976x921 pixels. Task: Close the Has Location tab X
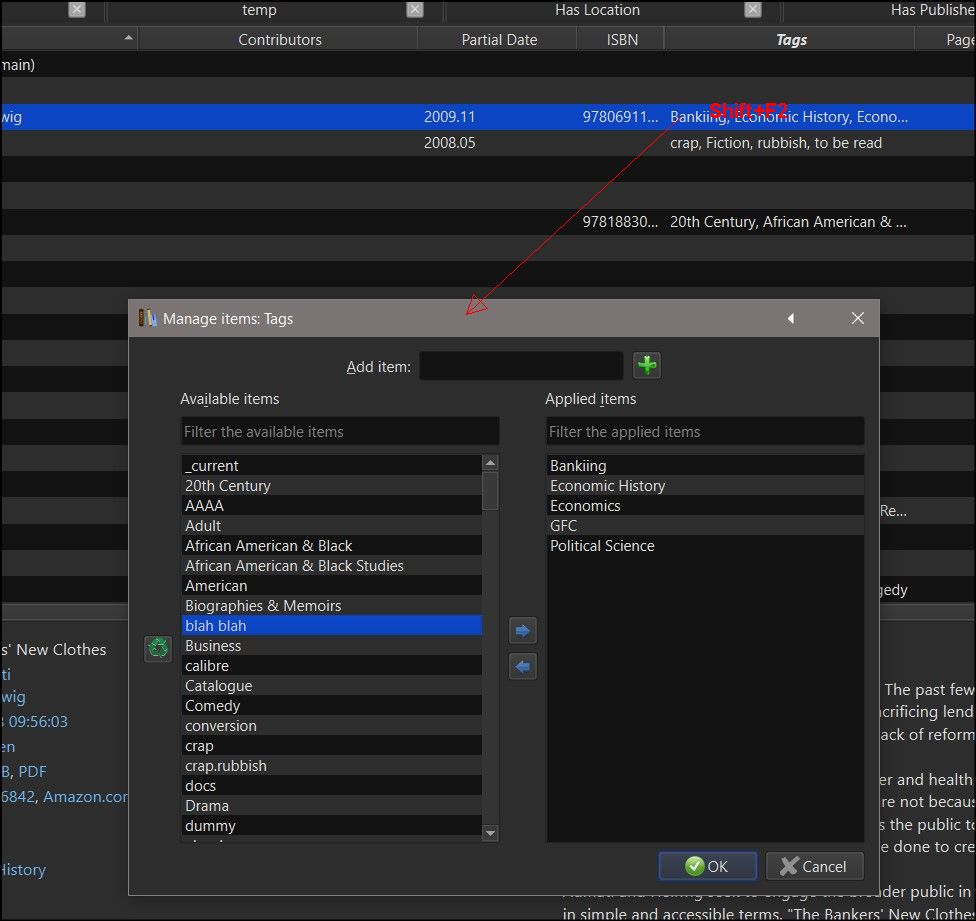[753, 10]
